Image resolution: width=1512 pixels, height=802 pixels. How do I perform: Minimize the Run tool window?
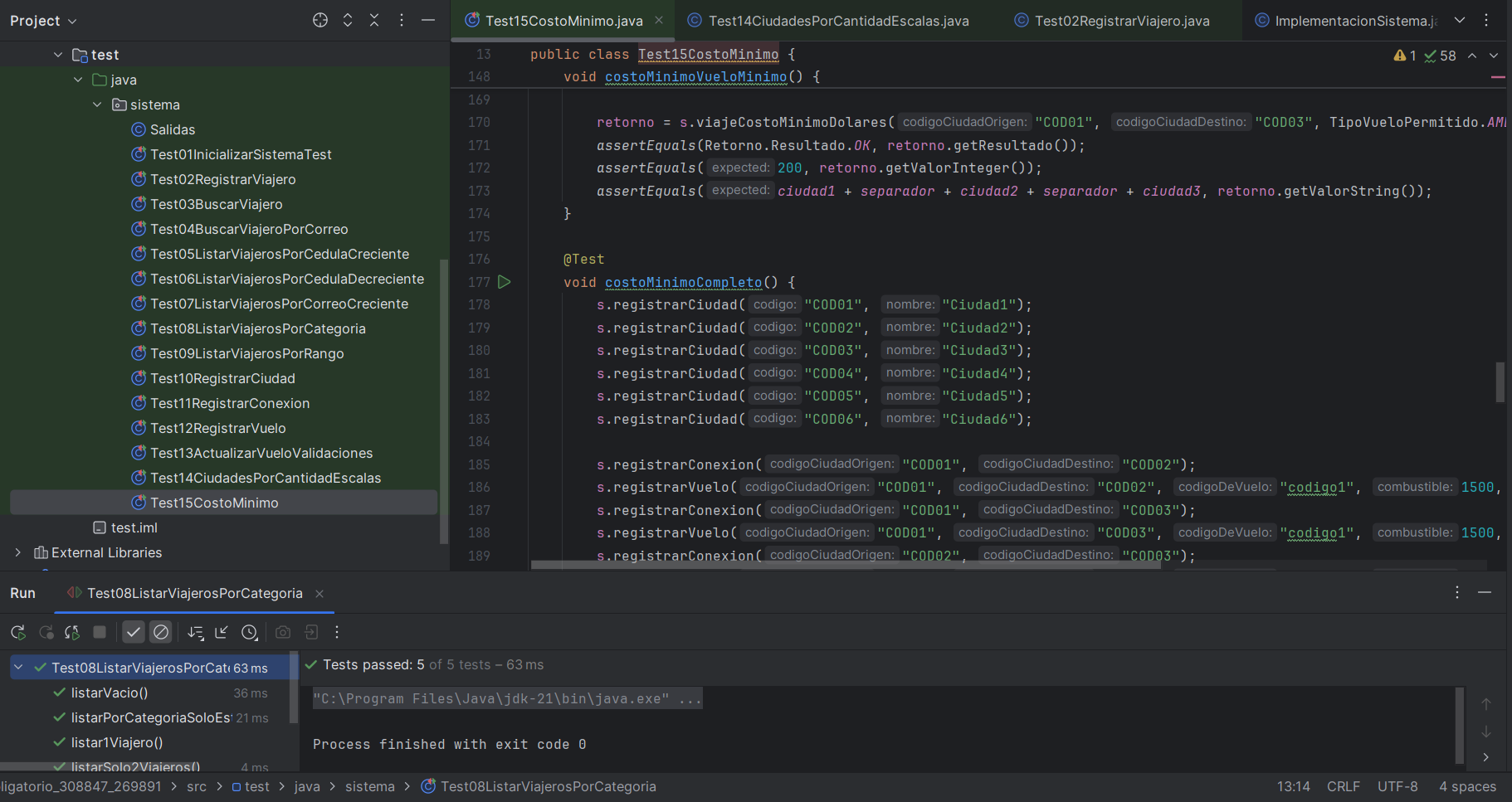(1485, 592)
